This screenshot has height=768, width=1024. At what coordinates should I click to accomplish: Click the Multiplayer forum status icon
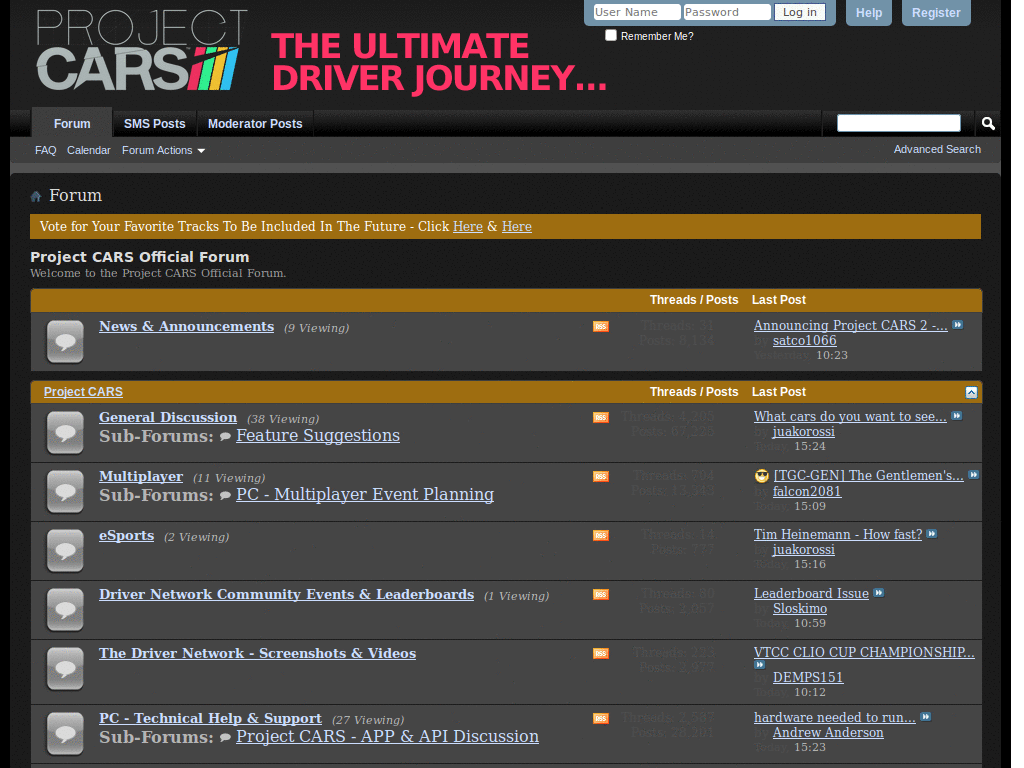[65, 491]
